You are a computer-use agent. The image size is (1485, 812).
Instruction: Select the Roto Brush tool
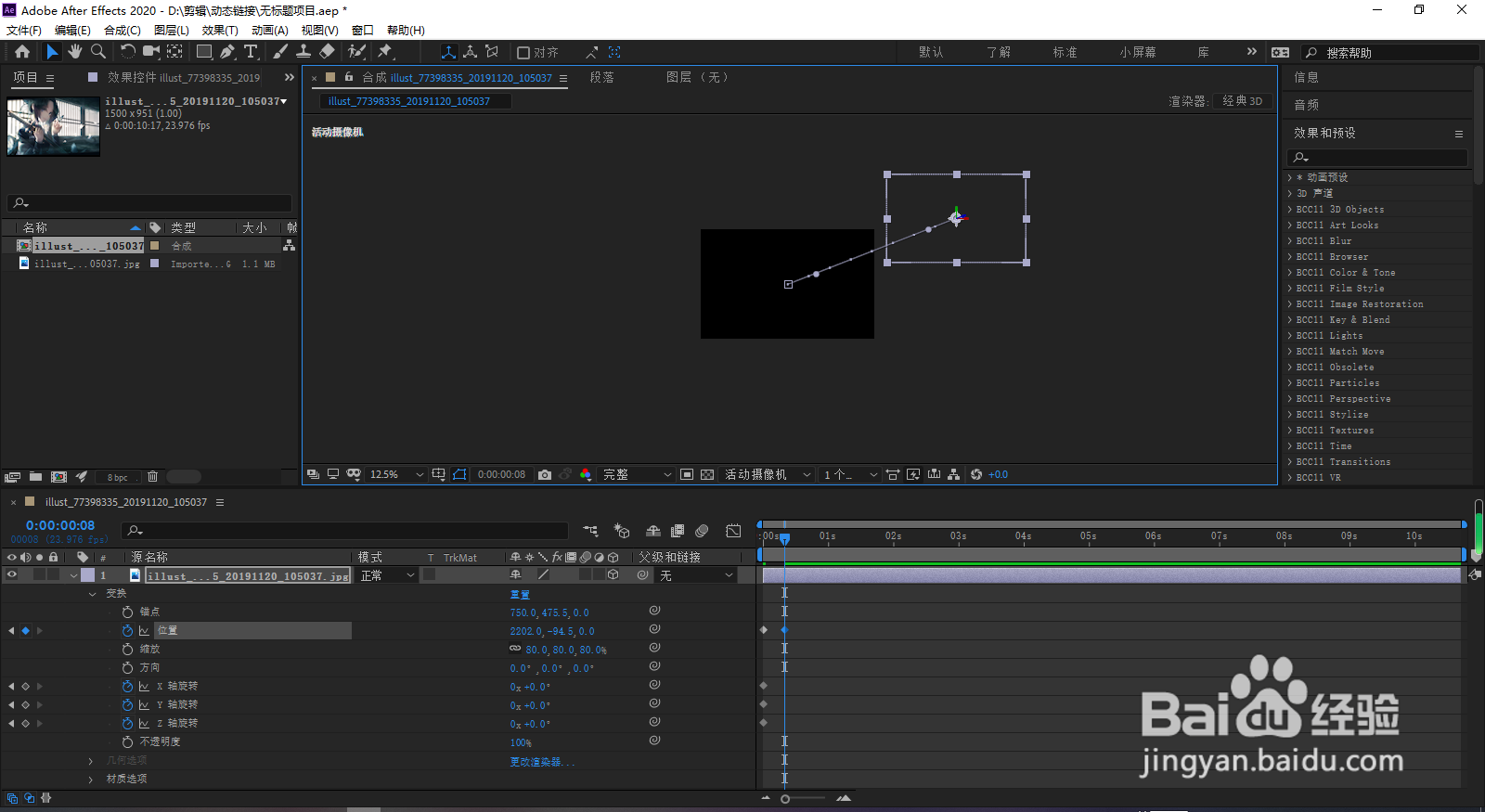tap(356, 52)
